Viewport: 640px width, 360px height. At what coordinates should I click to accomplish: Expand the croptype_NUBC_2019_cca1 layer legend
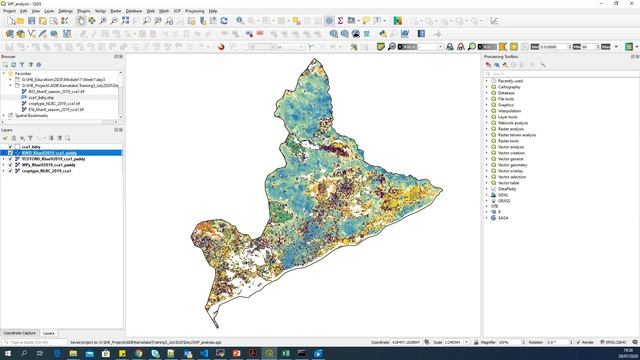[4, 171]
